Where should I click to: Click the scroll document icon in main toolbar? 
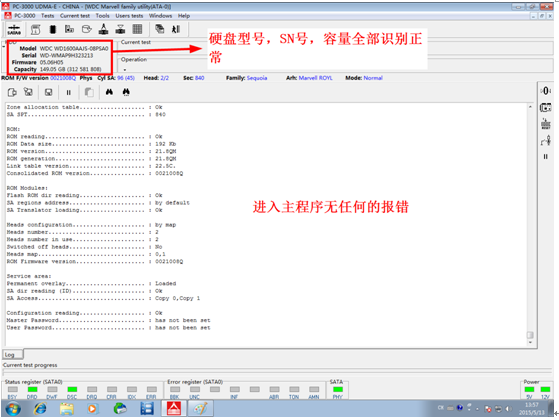pyautogui.click(x=35, y=29)
